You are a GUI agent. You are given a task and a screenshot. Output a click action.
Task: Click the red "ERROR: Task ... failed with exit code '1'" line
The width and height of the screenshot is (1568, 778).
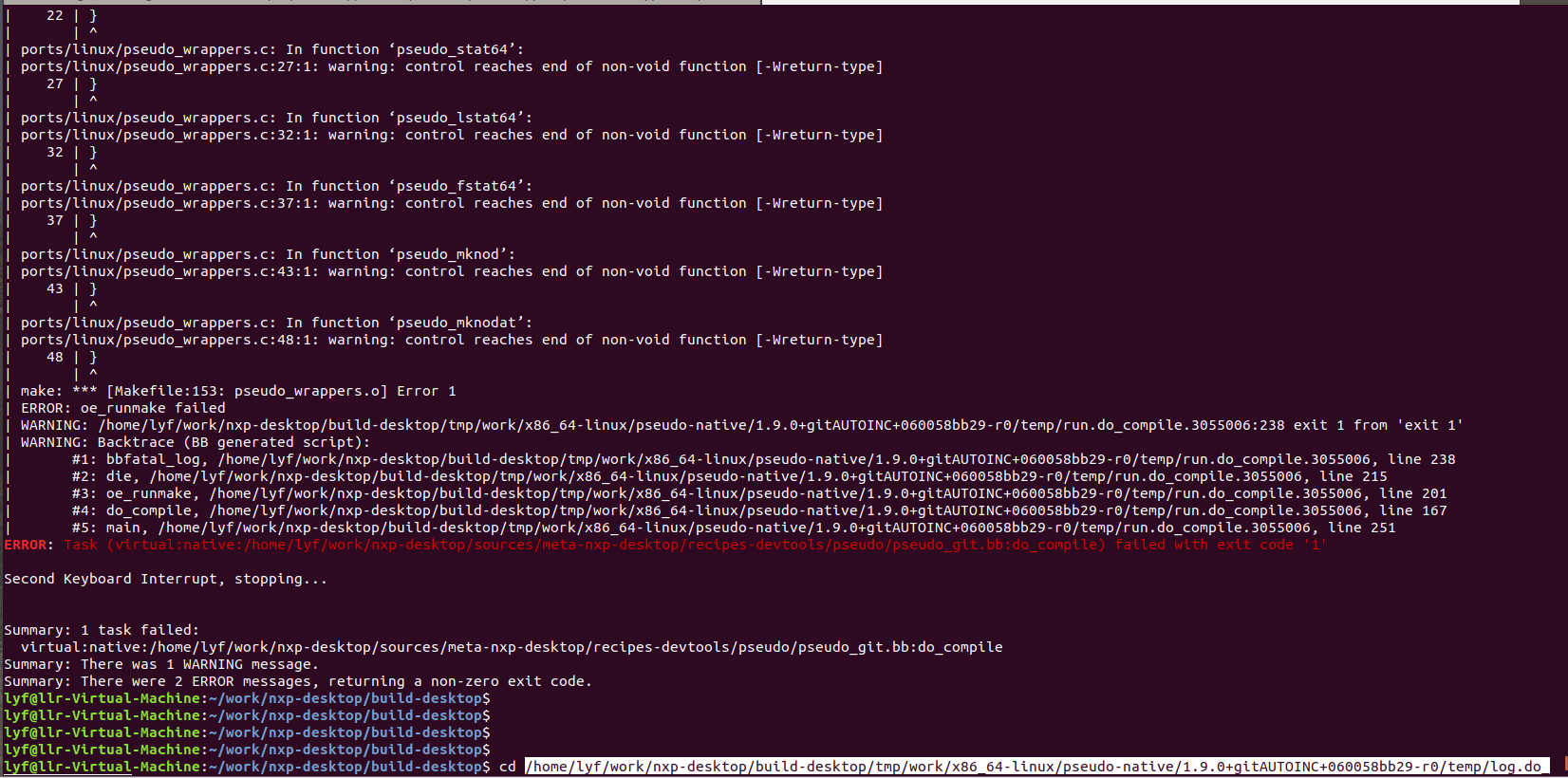click(665, 545)
